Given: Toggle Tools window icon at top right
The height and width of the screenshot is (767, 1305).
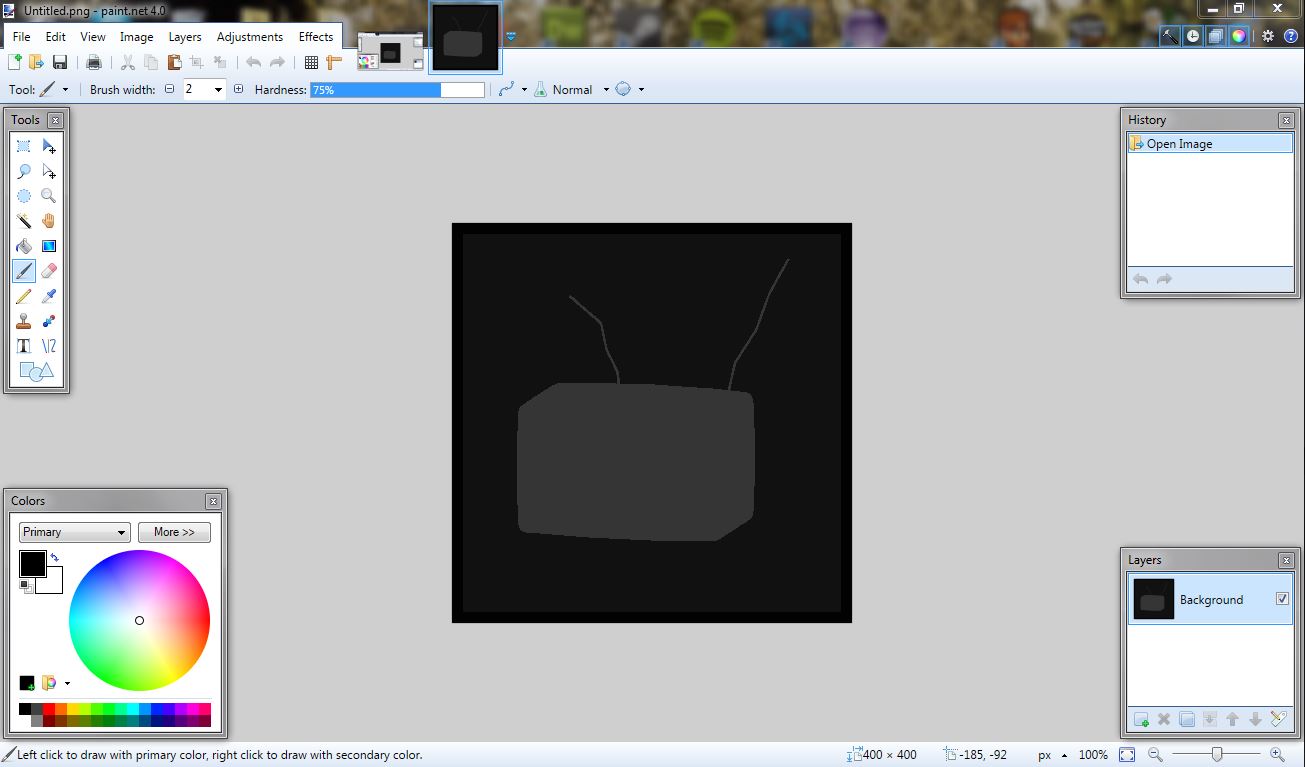Looking at the screenshot, I should 1170,36.
